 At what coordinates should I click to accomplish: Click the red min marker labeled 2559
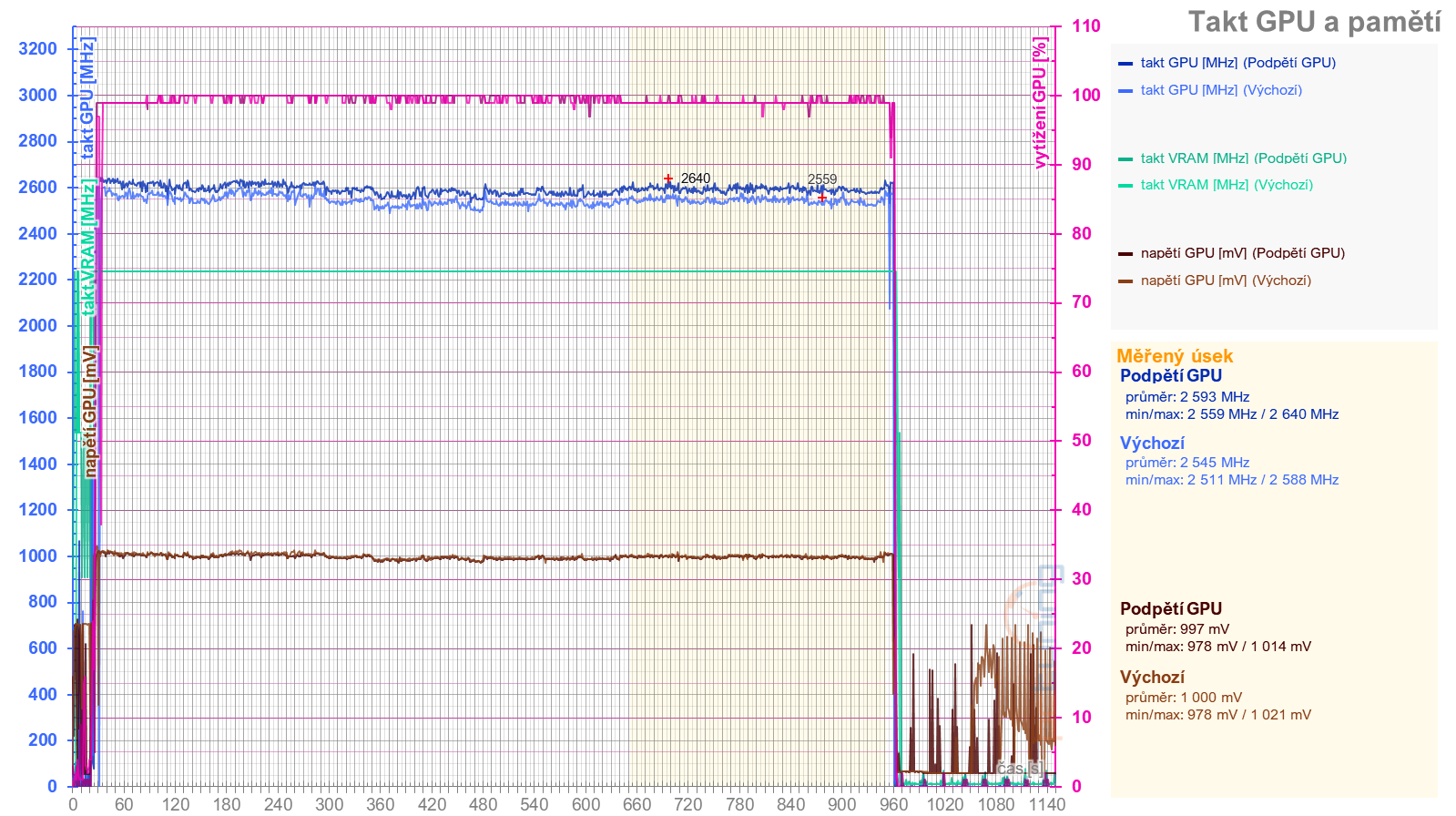(x=821, y=197)
